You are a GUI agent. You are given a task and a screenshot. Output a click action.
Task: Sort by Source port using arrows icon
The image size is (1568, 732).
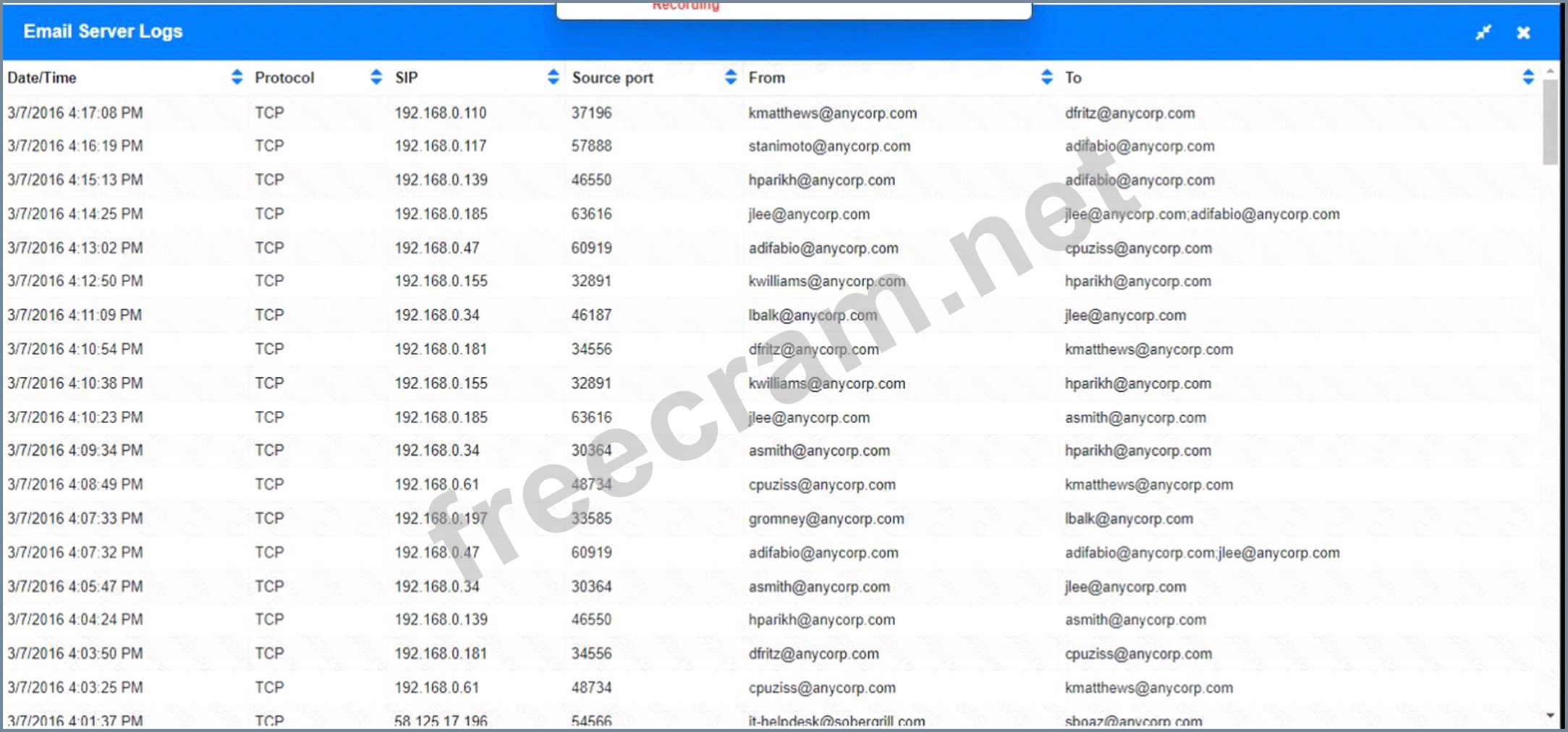pyautogui.click(x=730, y=77)
